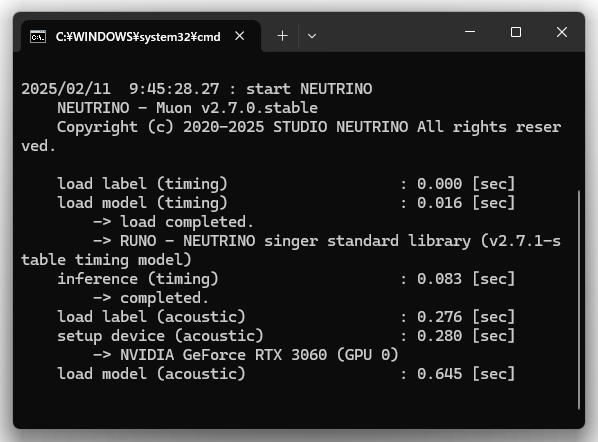Click the 0.645 [sec] acoustic model value

click(x=466, y=374)
